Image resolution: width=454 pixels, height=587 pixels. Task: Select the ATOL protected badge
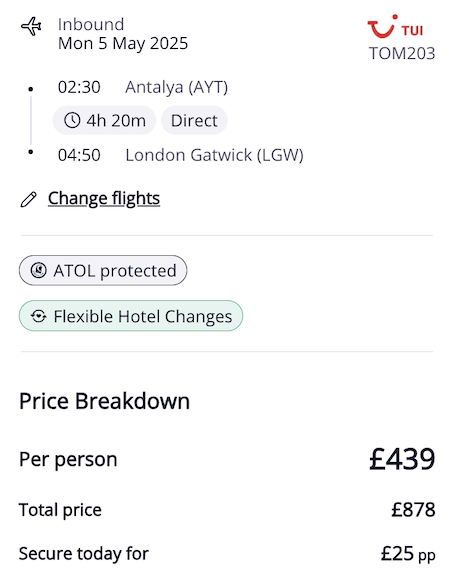(x=103, y=270)
